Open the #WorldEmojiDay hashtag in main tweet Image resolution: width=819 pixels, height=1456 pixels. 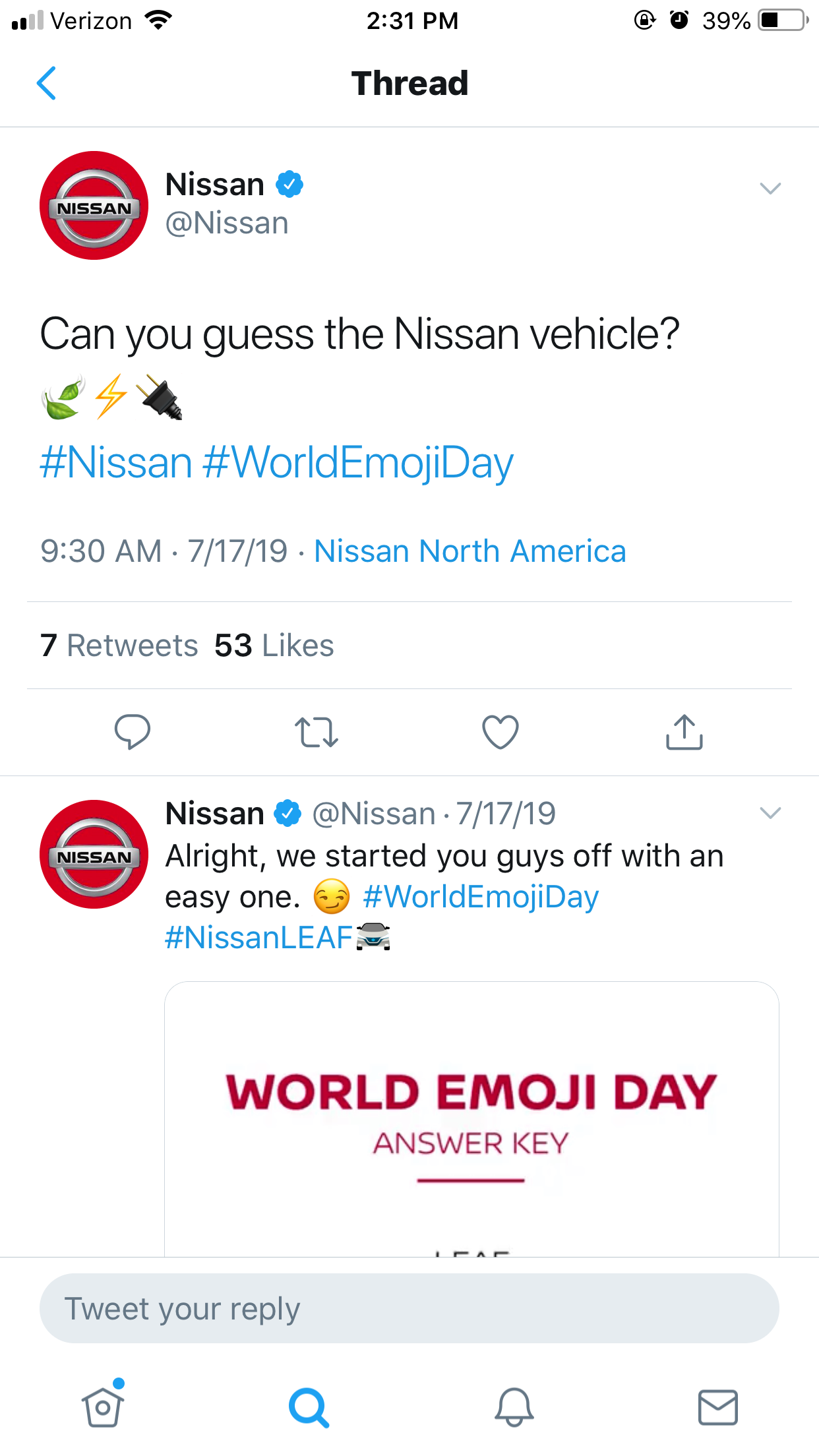[358, 463]
